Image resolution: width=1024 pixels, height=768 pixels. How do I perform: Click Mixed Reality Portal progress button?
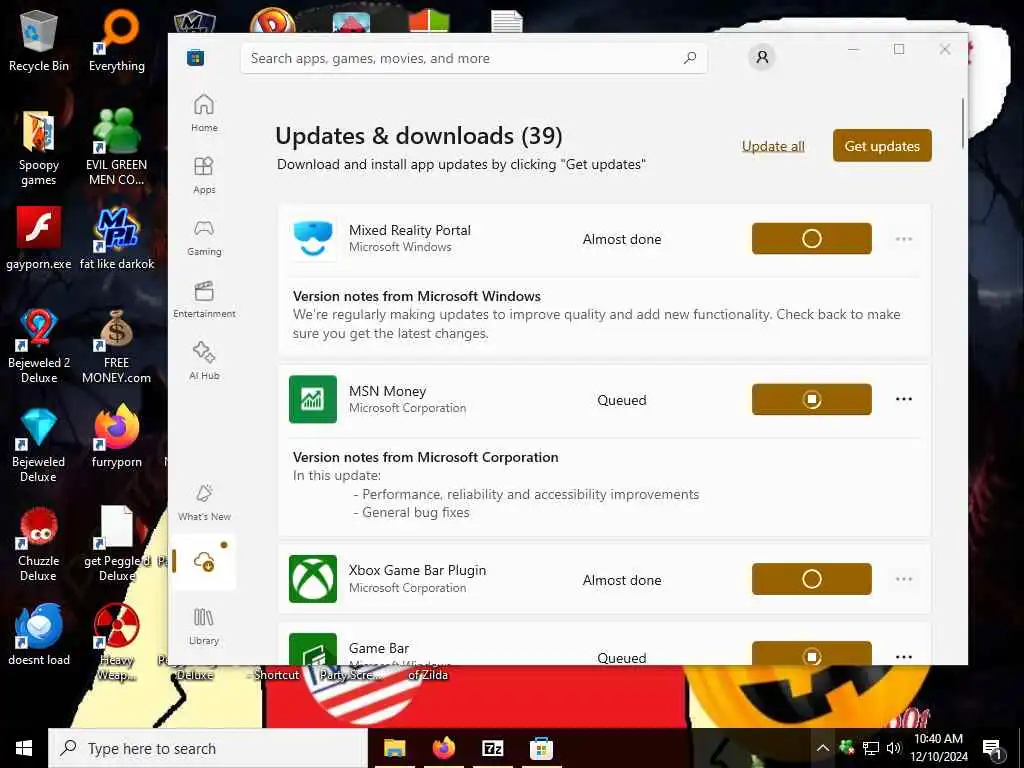coord(811,238)
